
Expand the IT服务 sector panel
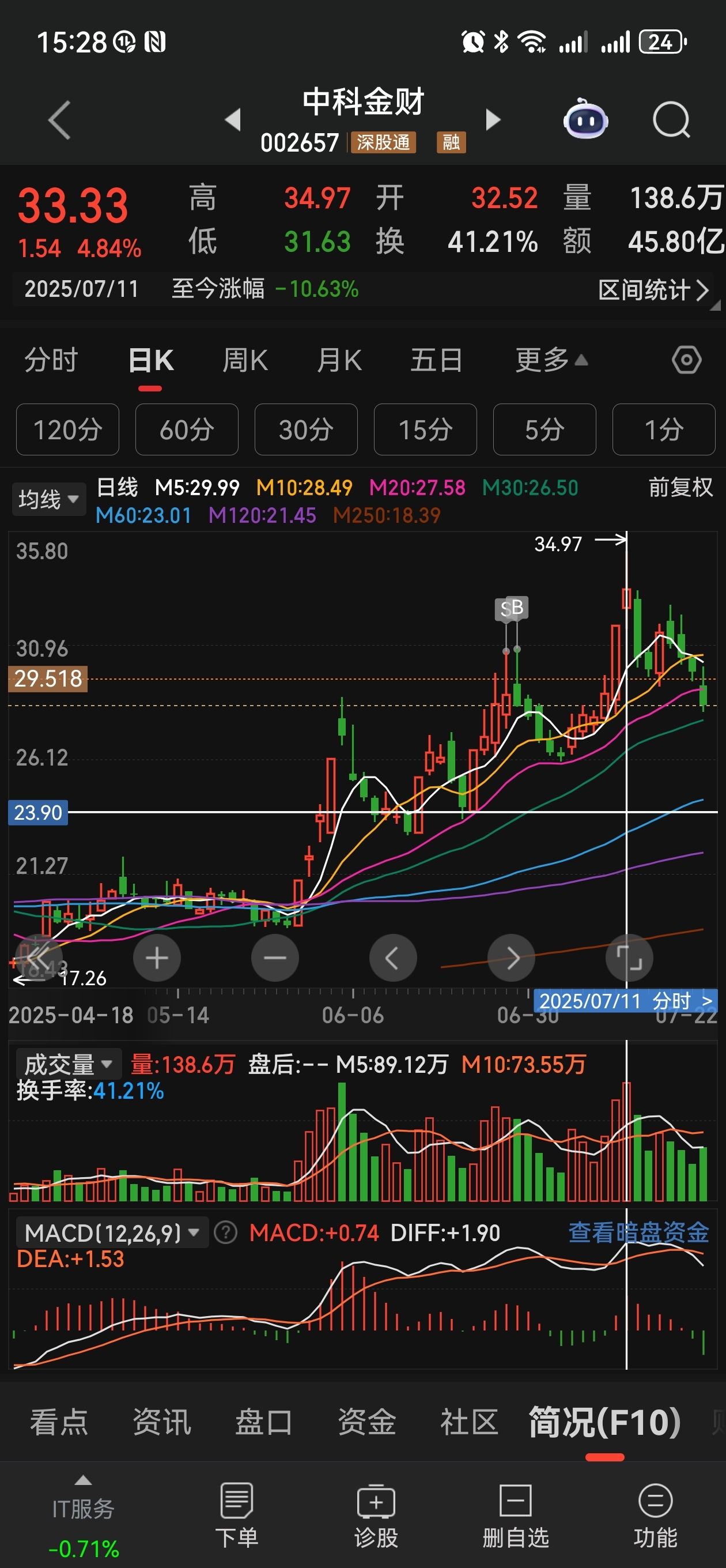click(84, 1516)
